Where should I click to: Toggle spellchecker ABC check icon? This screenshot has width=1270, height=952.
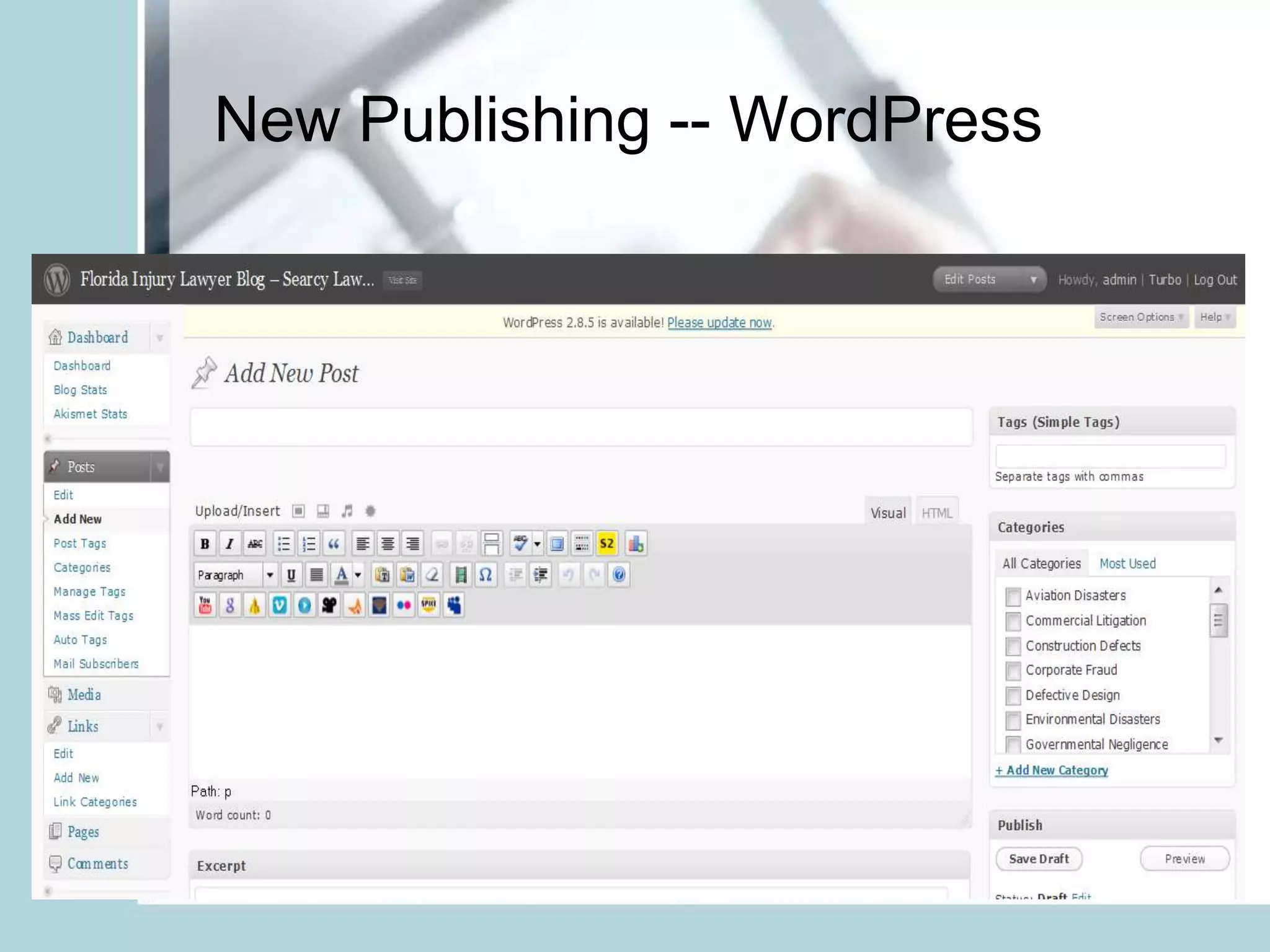pos(521,544)
